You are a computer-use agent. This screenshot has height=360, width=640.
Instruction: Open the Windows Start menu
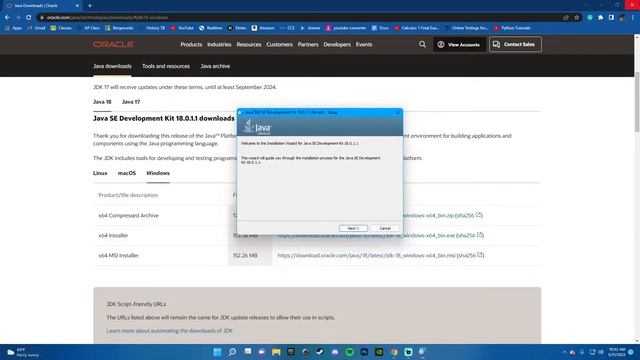218,352
